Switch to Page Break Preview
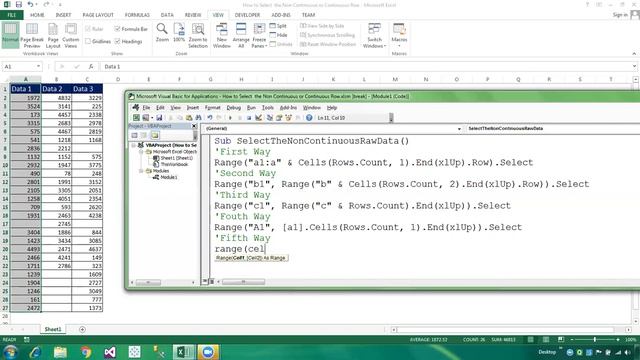 pyautogui.click(x=32, y=35)
